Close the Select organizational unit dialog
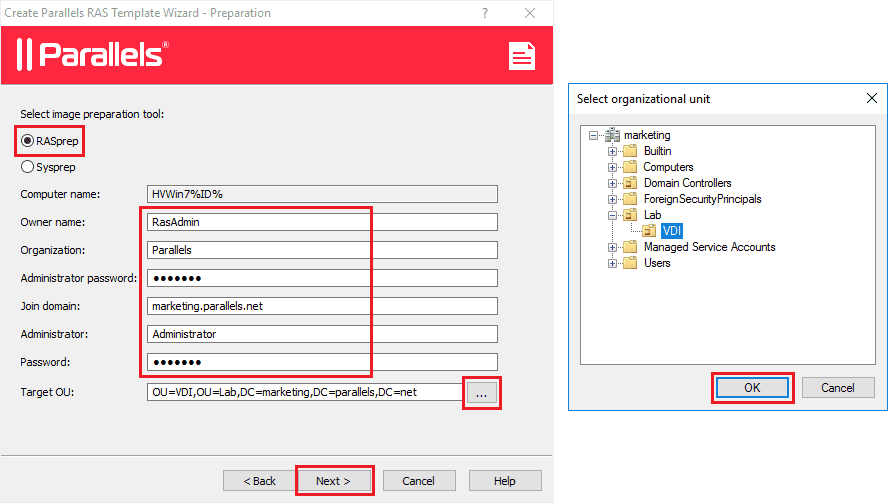Image resolution: width=888 pixels, height=503 pixels. pyautogui.click(x=872, y=98)
